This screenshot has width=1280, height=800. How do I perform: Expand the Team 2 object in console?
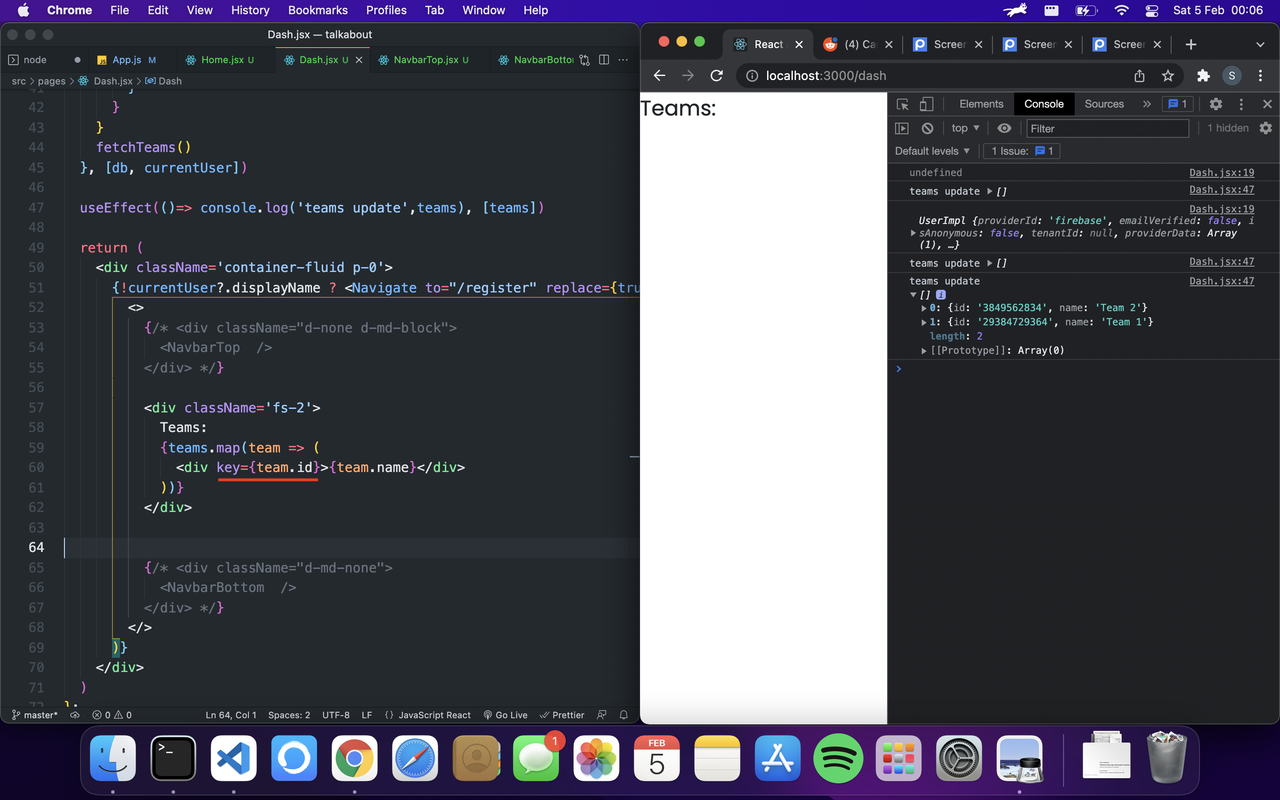(x=923, y=307)
